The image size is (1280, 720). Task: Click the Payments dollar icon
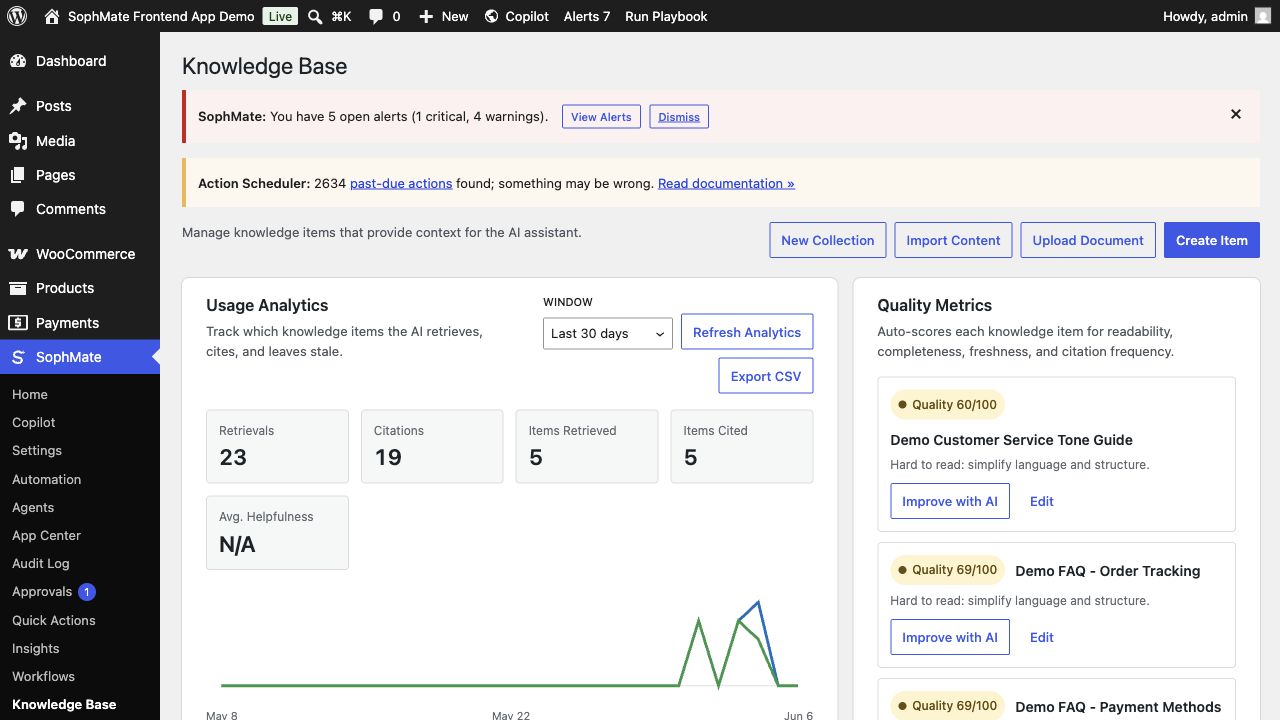click(18, 323)
